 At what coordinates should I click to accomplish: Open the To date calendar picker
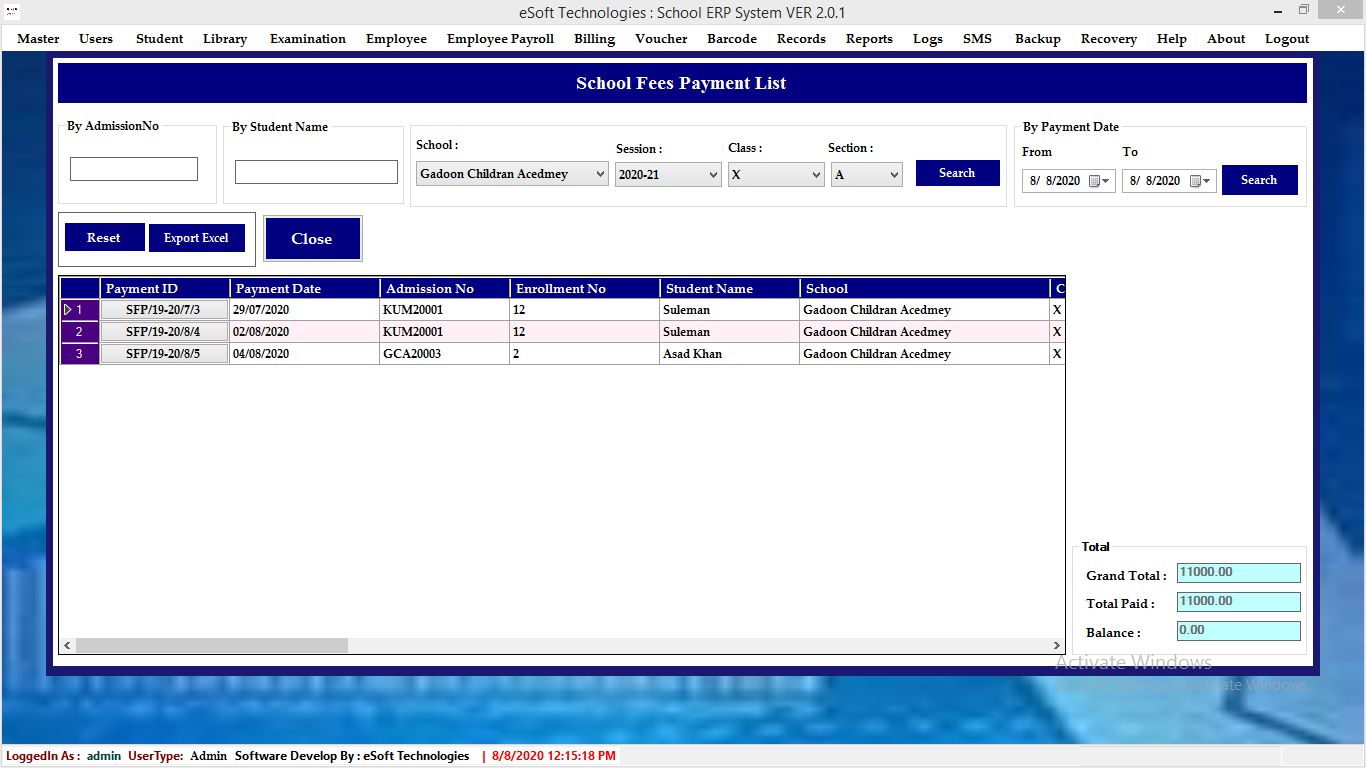tap(1200, 181)
